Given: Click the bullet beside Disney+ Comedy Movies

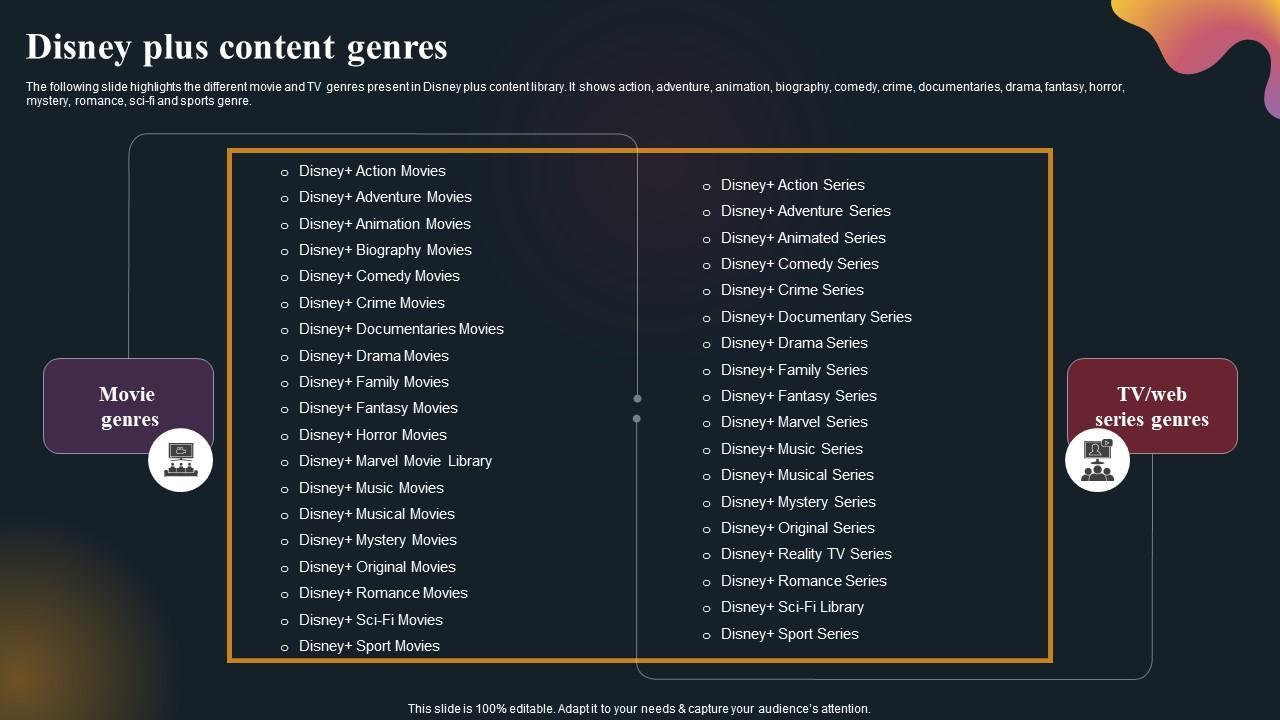Looking at the screenshot, I should [285, 278].
